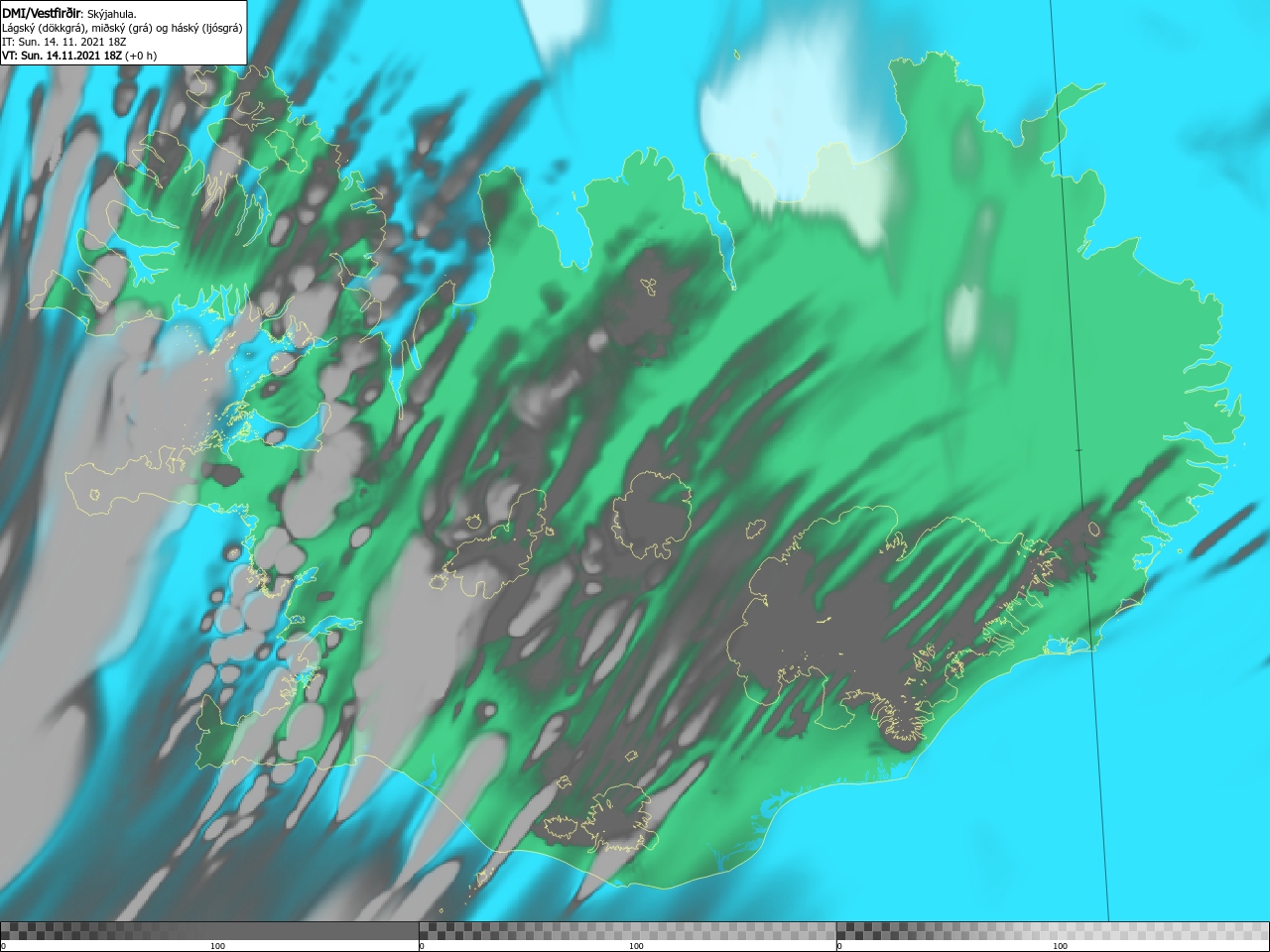Click the 'Lágský (dökkgrá), miðský (grá)' legend line

(122, 28)
